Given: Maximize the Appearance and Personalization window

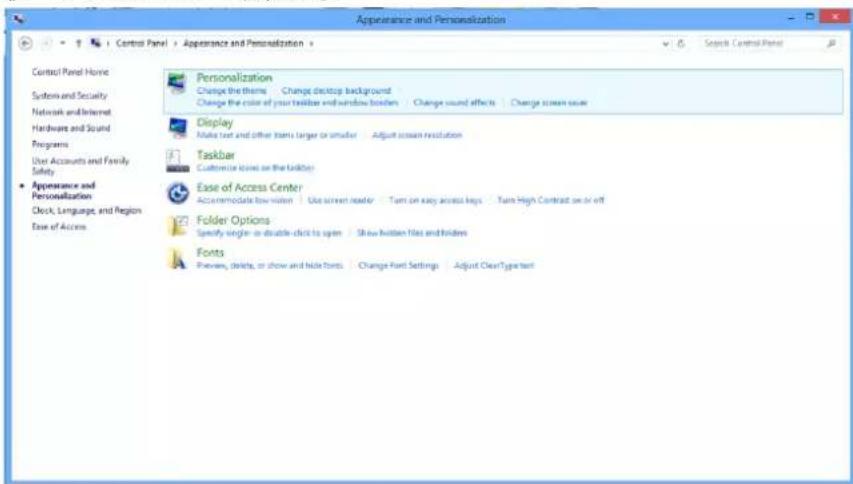Looking at the screenshot, I should 810,17.
